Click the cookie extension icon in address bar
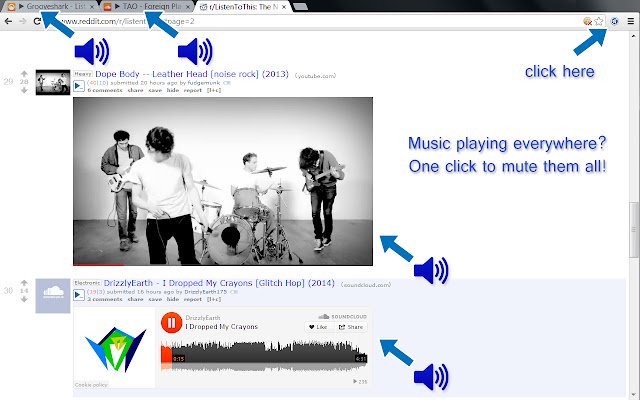The width and height of the screenshot is (640, 400). click(587, 21)
